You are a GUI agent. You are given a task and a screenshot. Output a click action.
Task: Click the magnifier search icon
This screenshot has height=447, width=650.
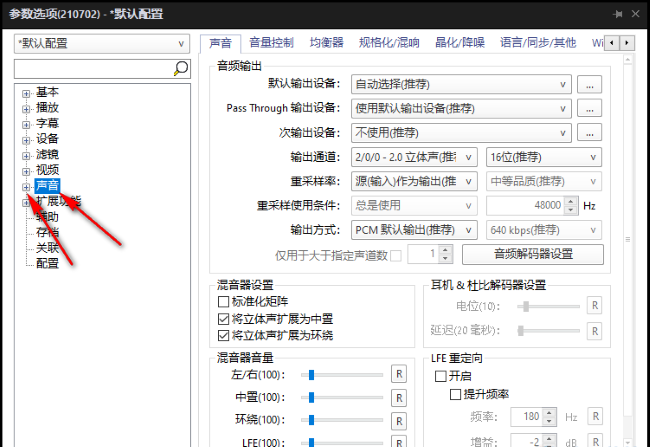[181, 68]
